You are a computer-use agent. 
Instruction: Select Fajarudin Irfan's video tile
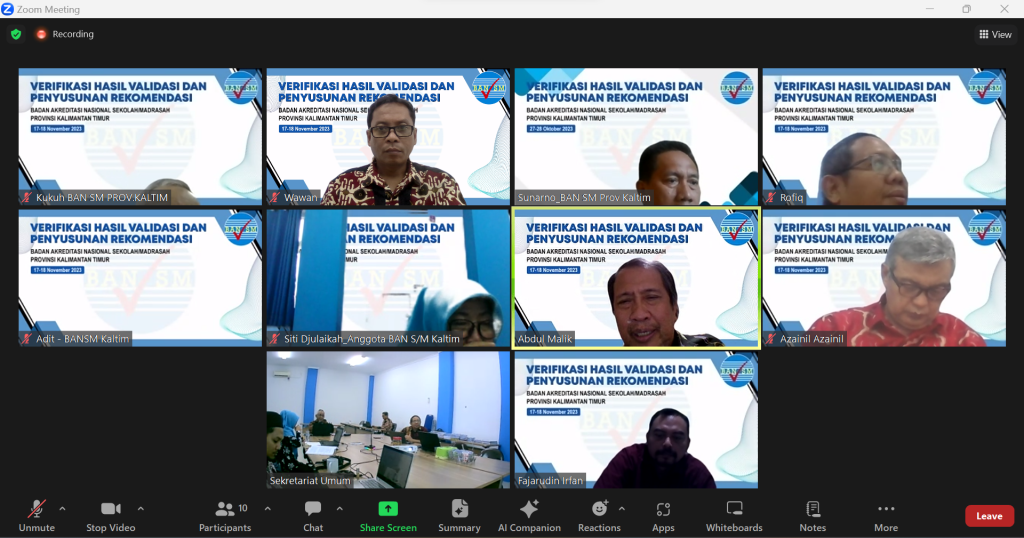click(x=636, y=420)
